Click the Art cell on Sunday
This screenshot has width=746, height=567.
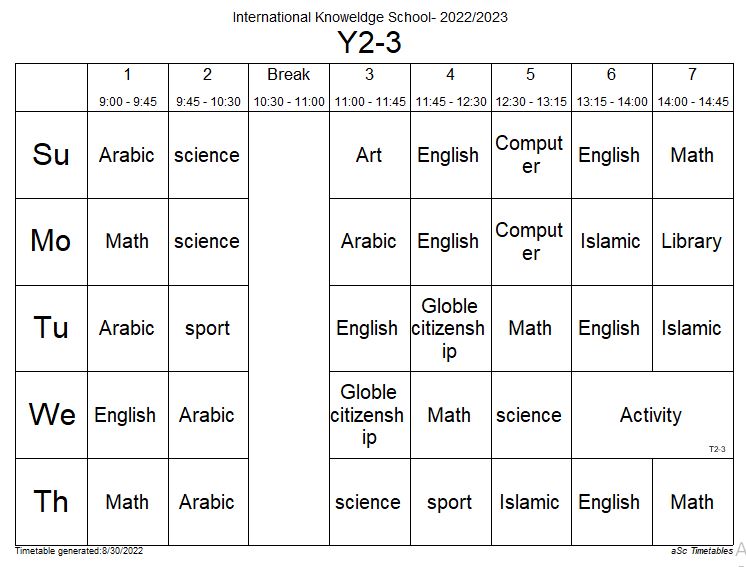tap(370, 155)
